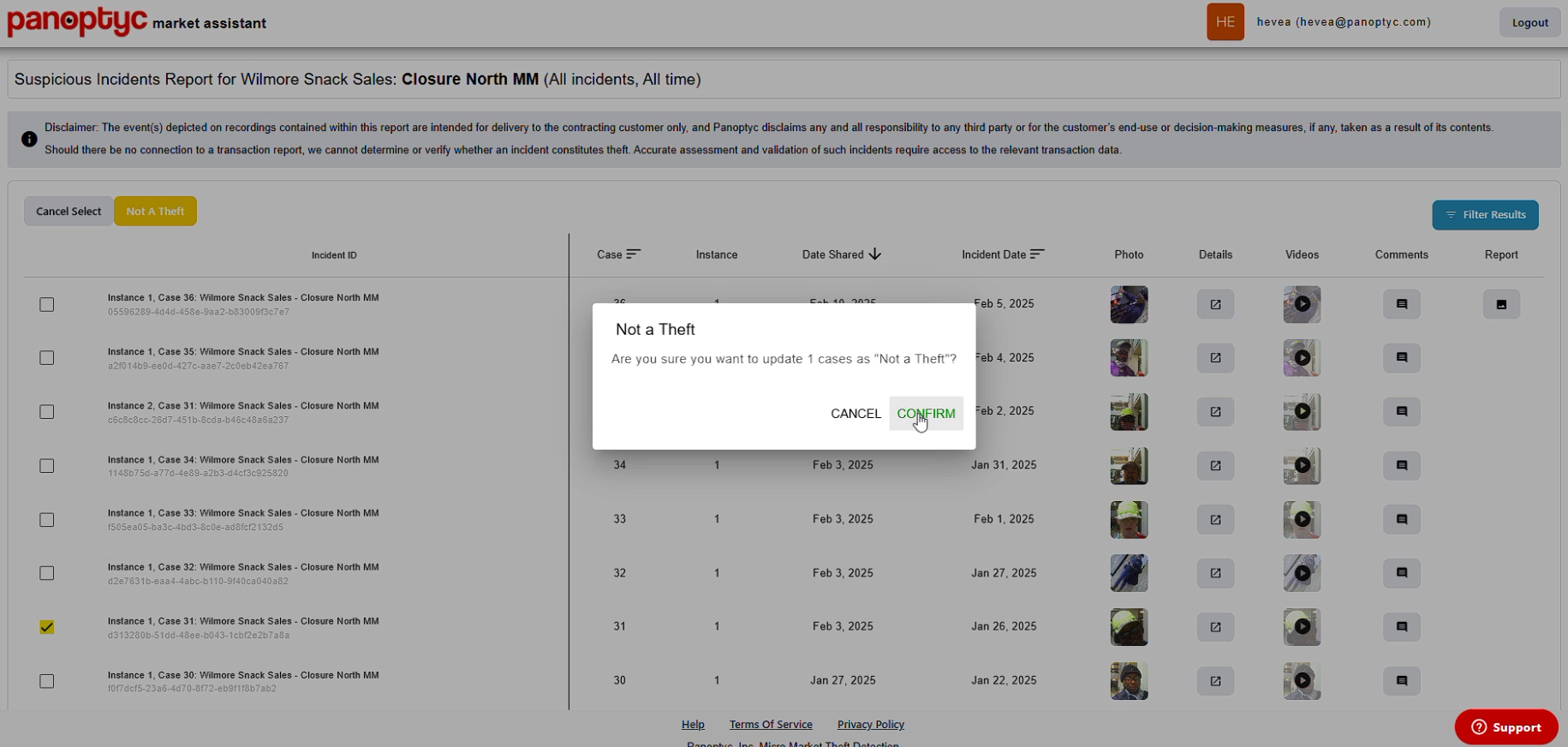Open comments icon for Case 36

click(x=1402, y=304)
